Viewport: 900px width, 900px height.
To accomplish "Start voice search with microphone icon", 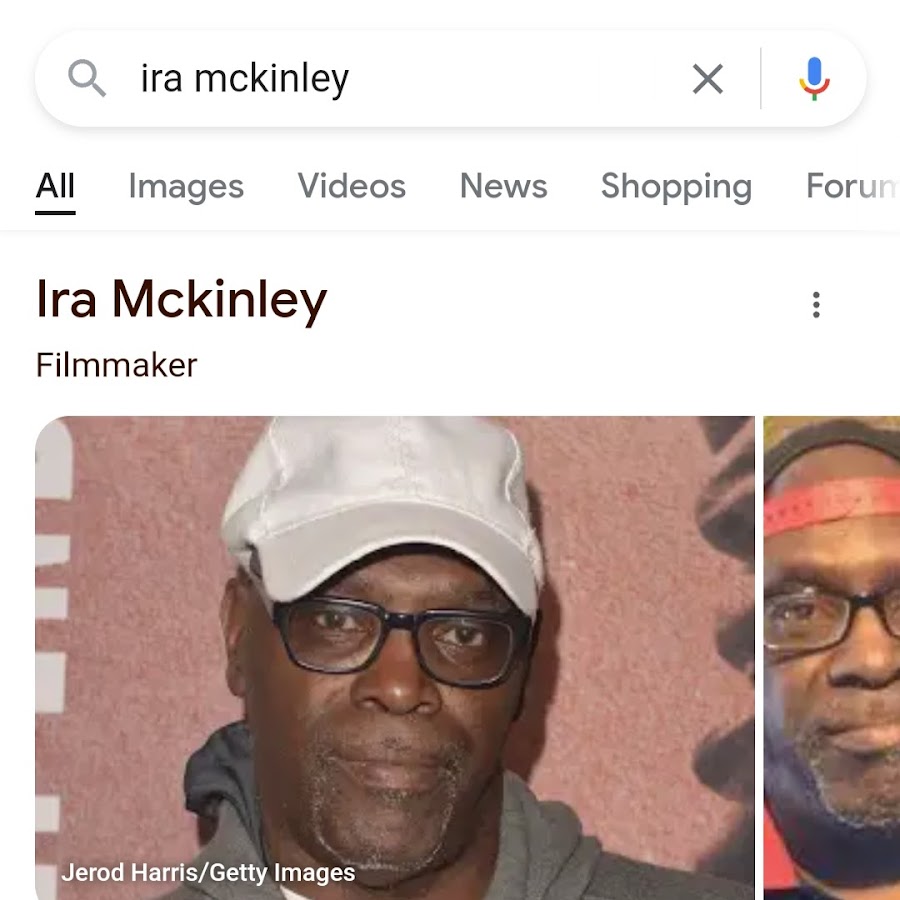I will coord(814,79).
